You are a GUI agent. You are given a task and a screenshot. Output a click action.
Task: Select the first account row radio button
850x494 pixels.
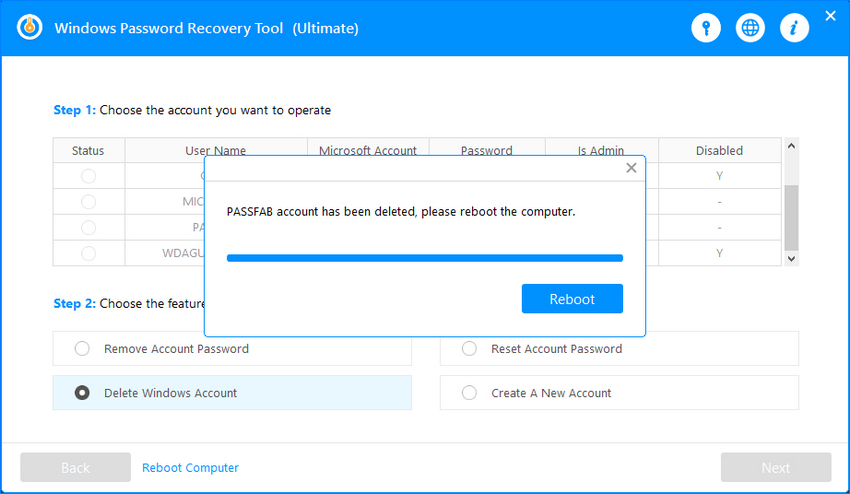pos(88,176)
